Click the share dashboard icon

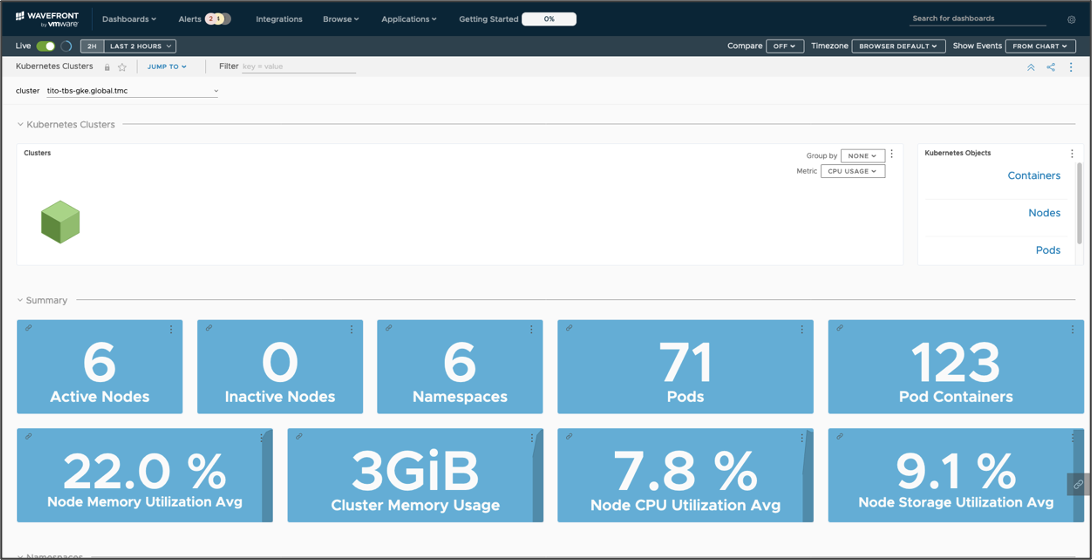point(1050,67)
